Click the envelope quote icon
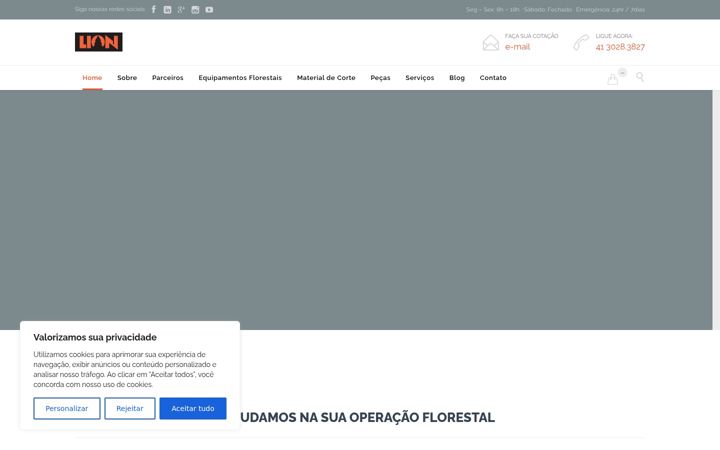Image resolution: width=720 pixels, height=450 pixels. point(491,43)
